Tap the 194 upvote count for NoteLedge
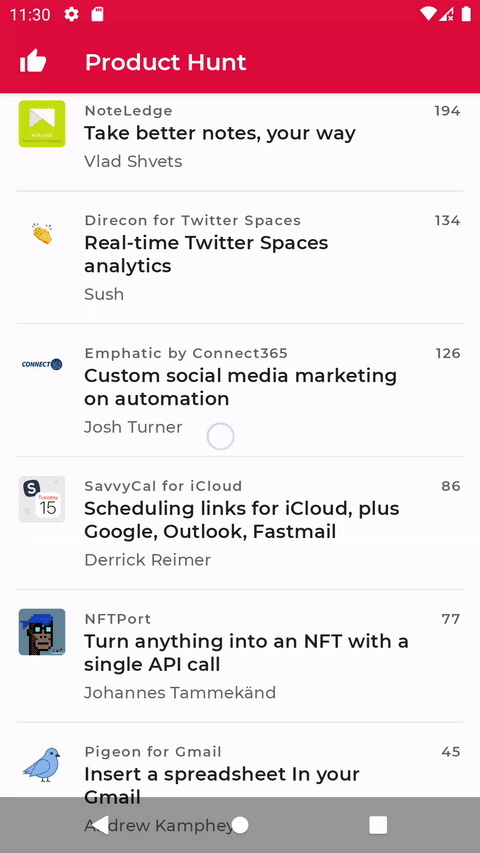Screen dimensions: 480x853 447,111
